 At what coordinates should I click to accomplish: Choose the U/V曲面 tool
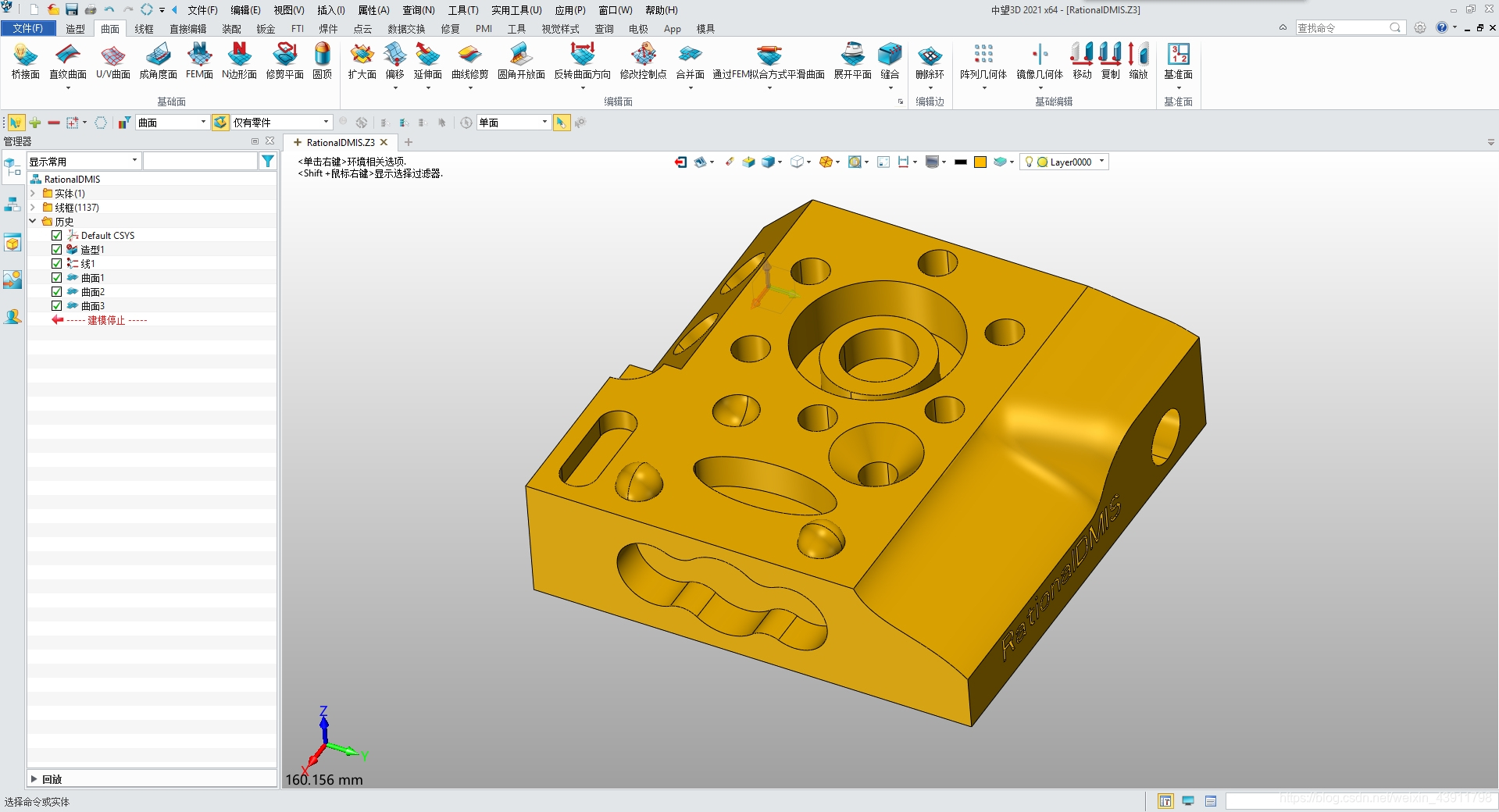click(x=113, y=61)
